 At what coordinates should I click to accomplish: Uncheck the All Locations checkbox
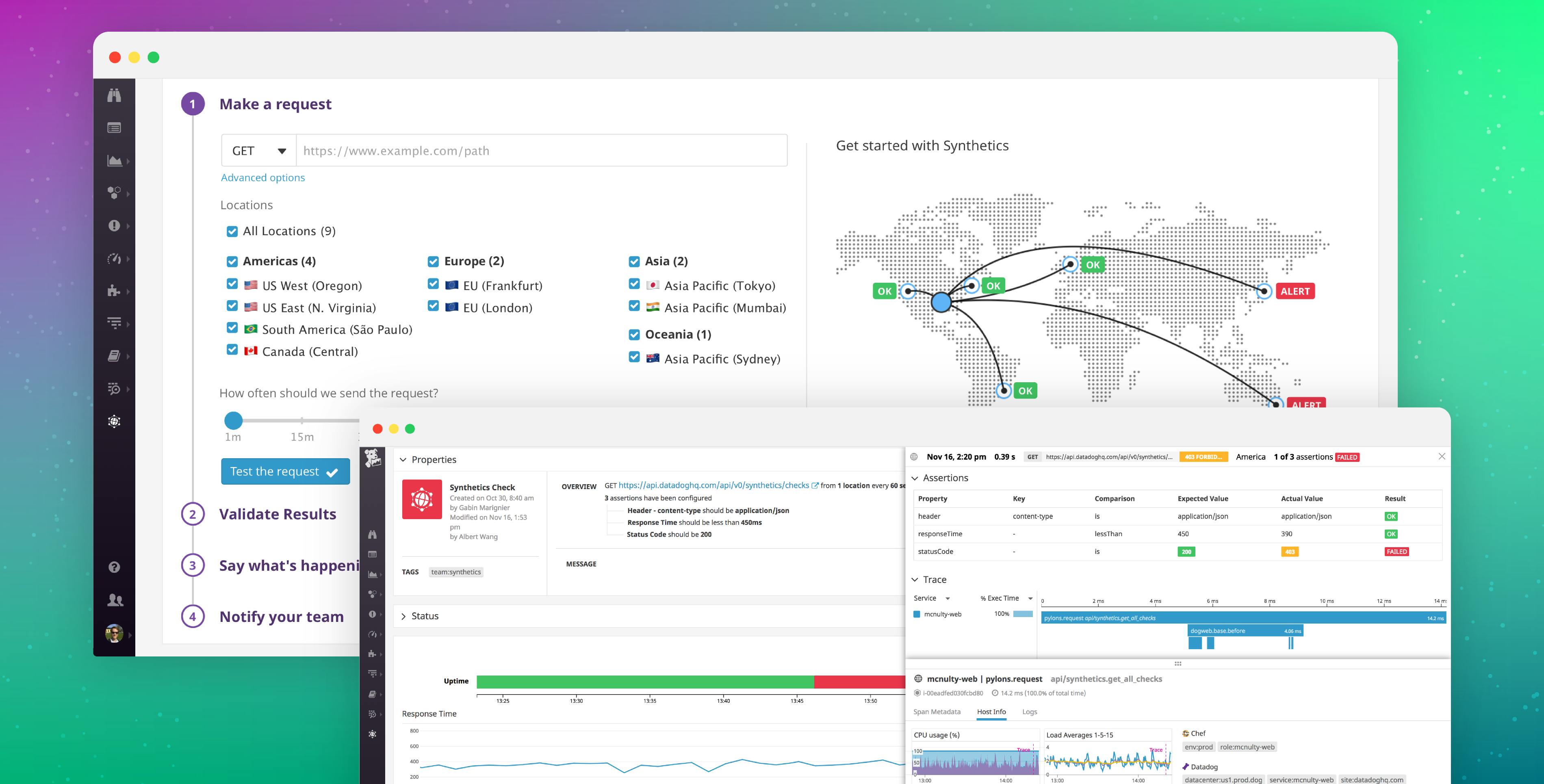click(232, 231)
